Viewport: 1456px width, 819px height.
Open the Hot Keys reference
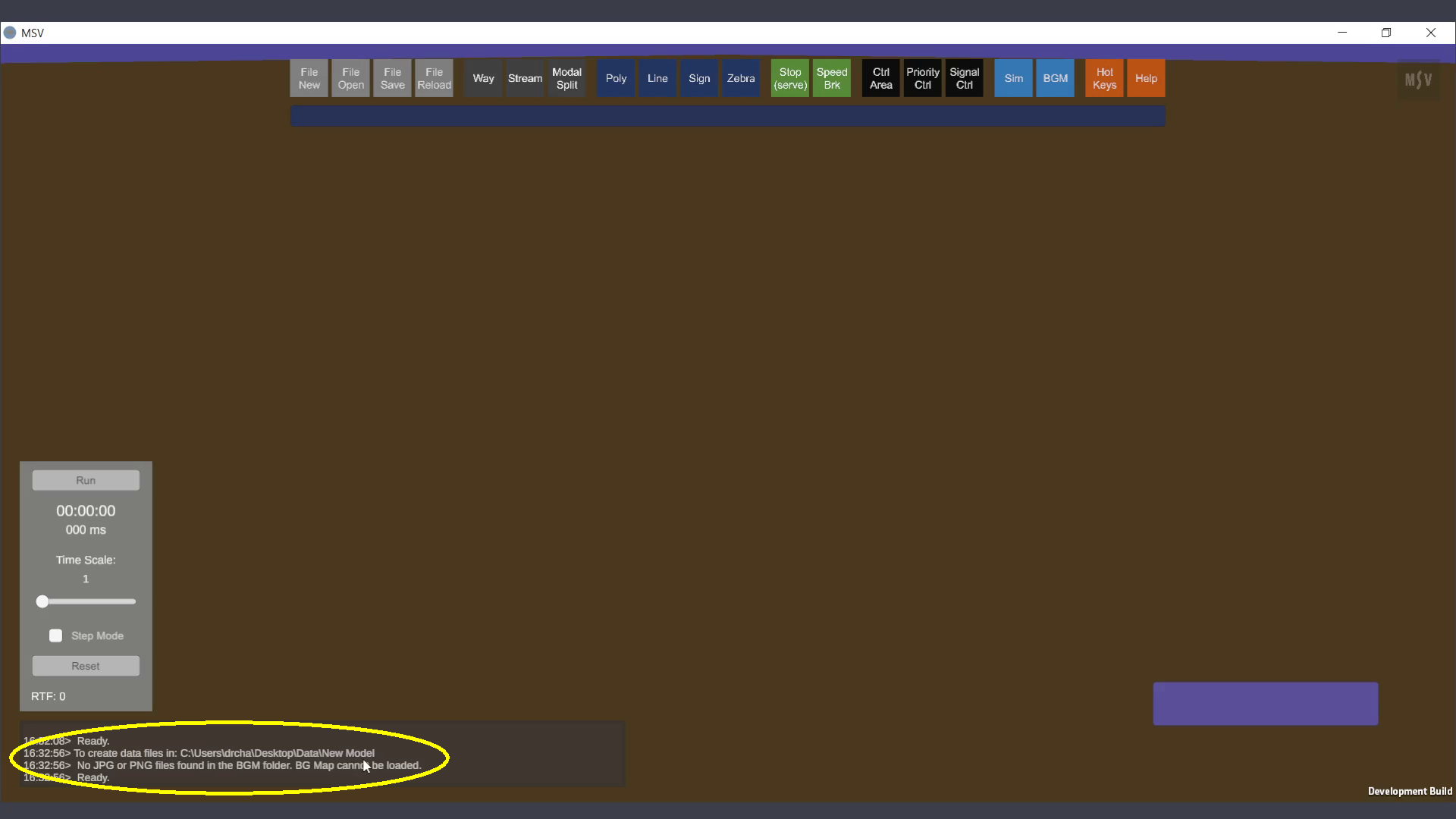(1104, 78)
